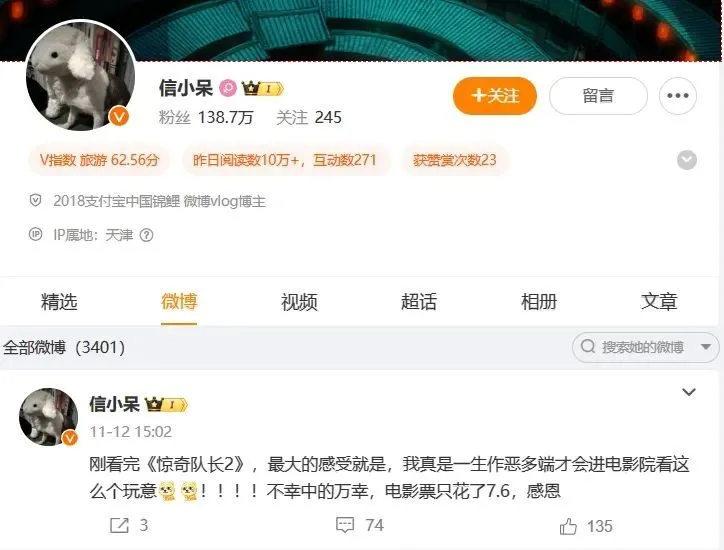Switch to the 相册 tab

(x=538, y=302)
